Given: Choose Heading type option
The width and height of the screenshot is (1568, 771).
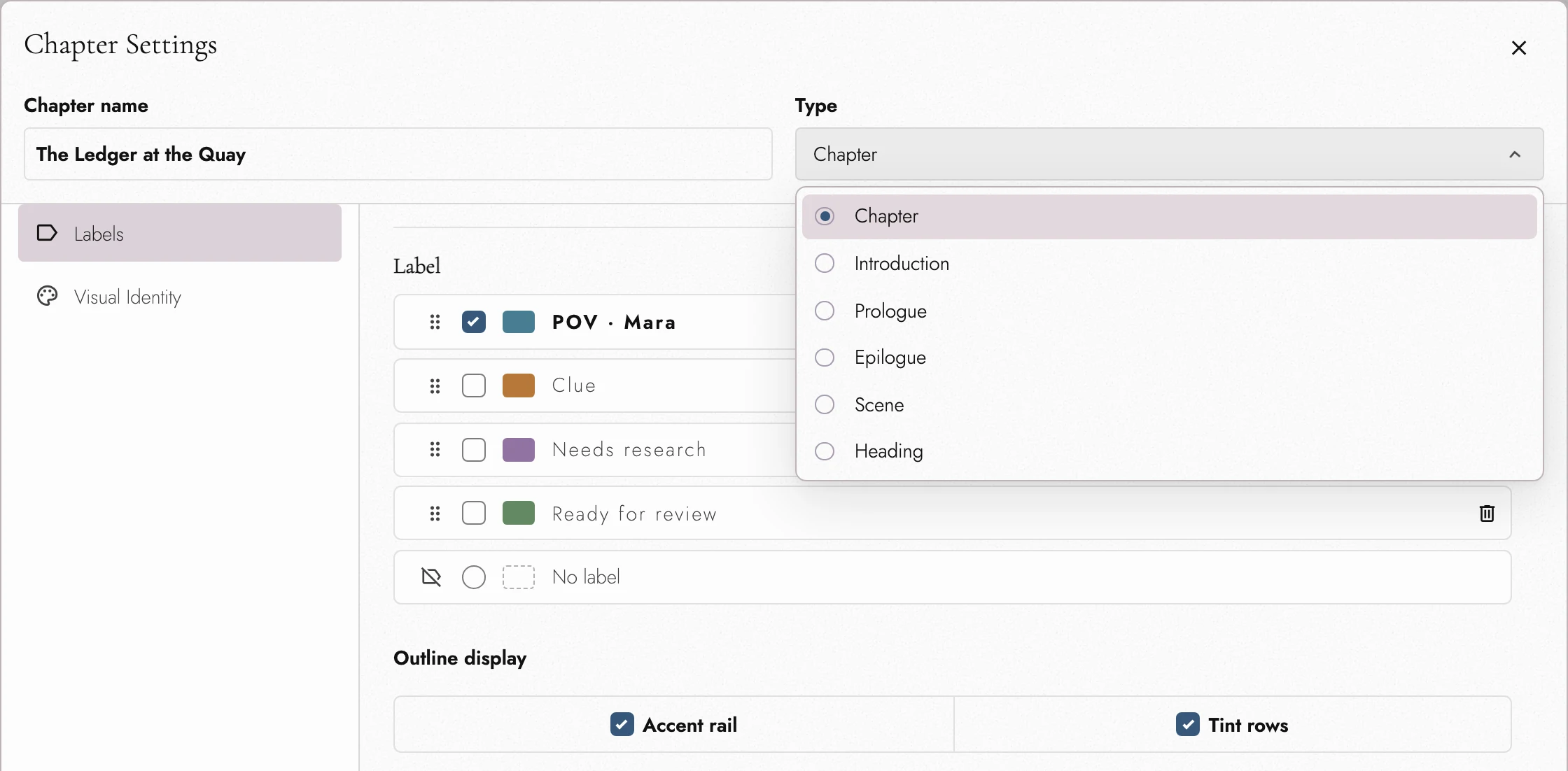Looking at the screenshot, I should click(1169, 451).
